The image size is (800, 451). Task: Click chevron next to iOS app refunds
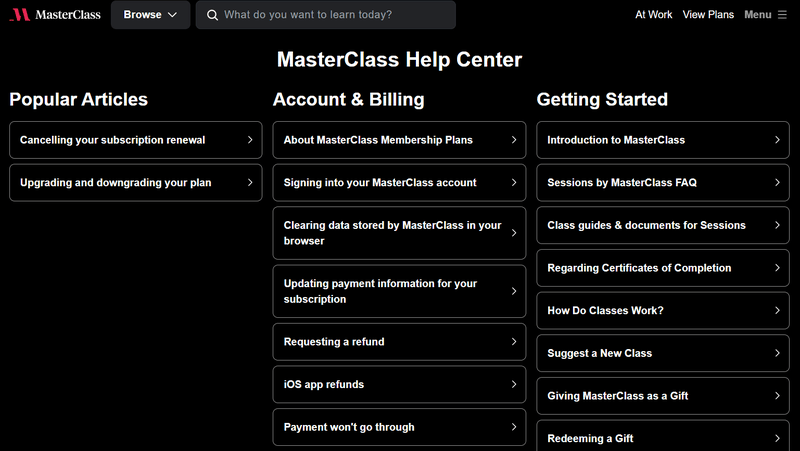coord(514,384)
